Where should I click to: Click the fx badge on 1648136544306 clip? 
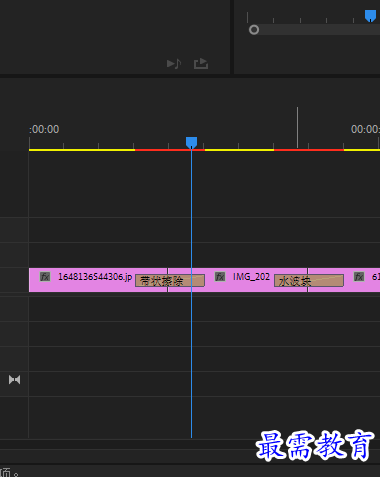click(45, 277)
